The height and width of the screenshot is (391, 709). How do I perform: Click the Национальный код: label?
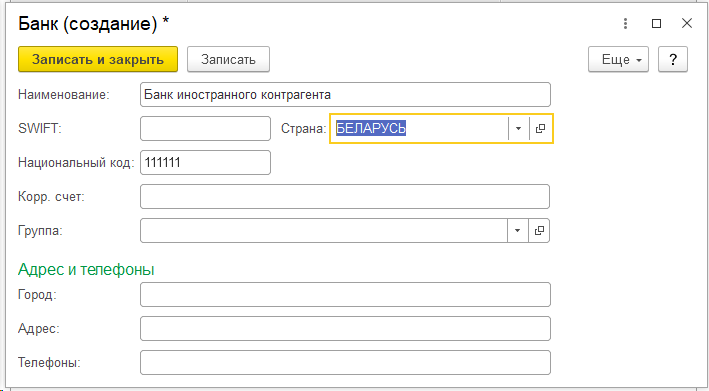pyautogui.click(x=76, y=163)
